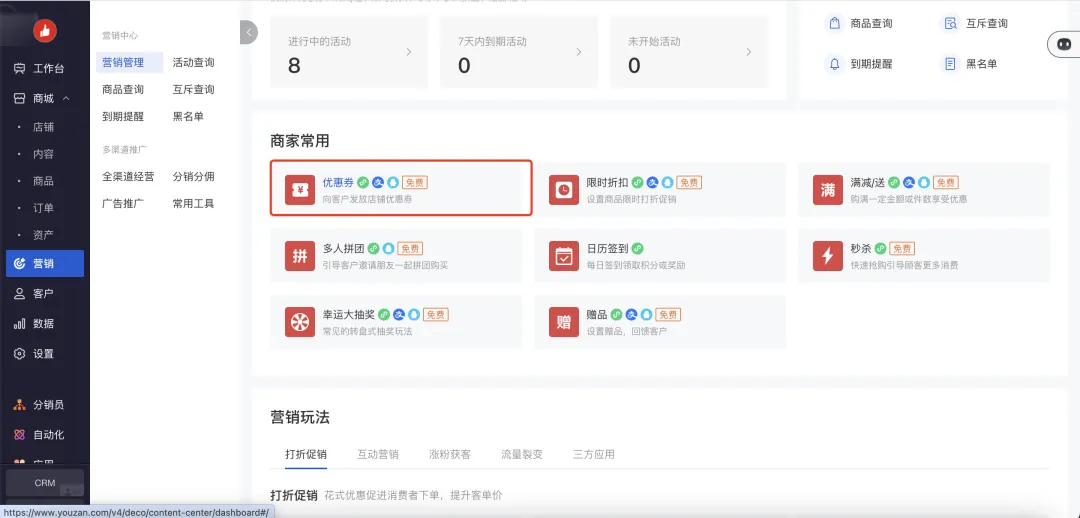Screen dimensions: 1080x518
Task: Expand 进行中的活动 card arrow
Action: (408, 52)
